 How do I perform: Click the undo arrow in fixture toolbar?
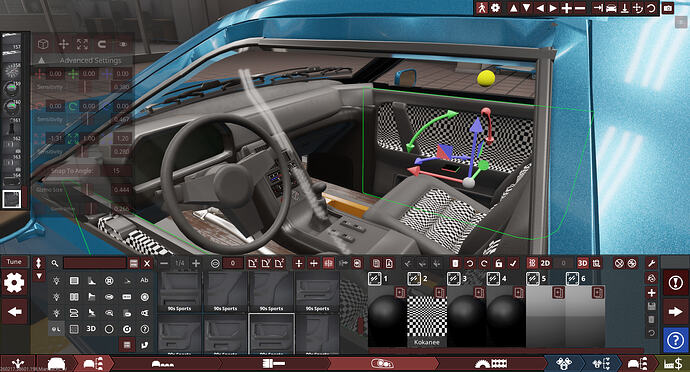tap(470, 263)
